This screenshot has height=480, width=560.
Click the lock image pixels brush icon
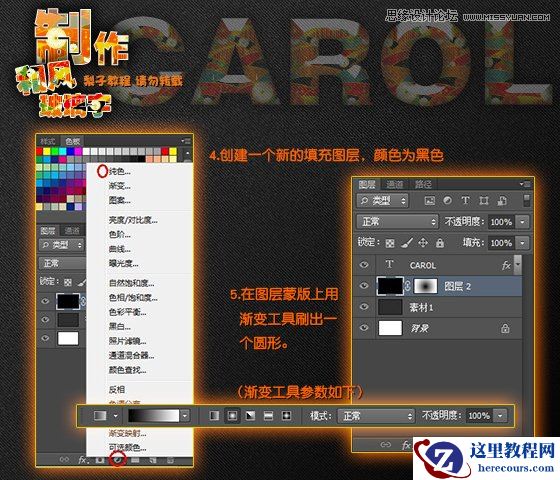point(407,243)
